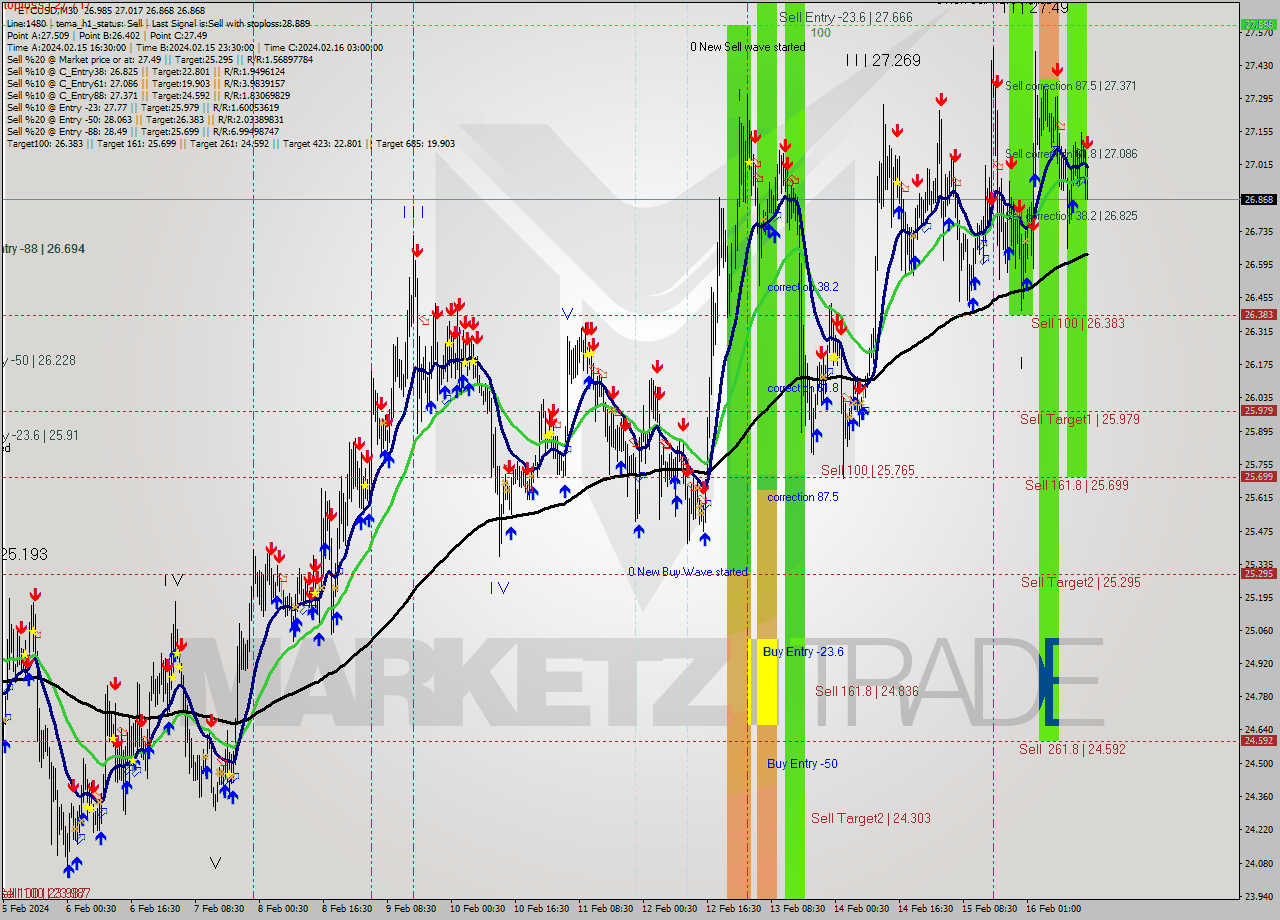Click the '9 Feb 08:30' time axis label
This screenshot has height=920, width=1280.
point(410,909)
